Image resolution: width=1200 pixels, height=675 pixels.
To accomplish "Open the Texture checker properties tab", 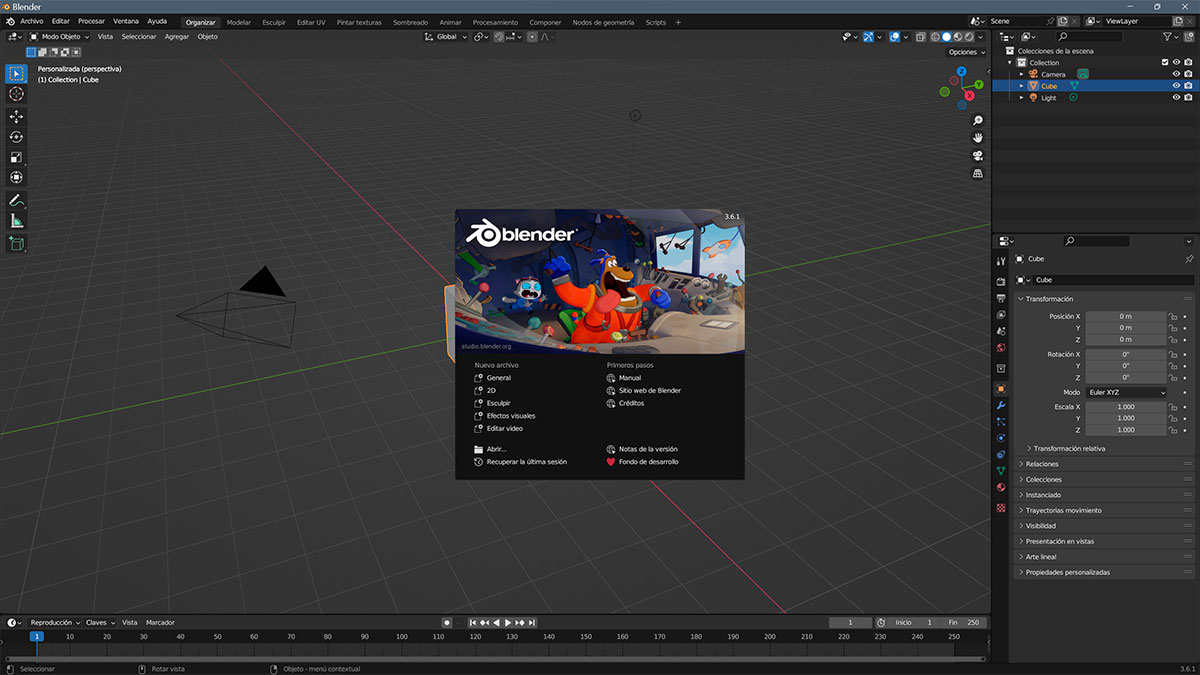I will click(1001, 508).
